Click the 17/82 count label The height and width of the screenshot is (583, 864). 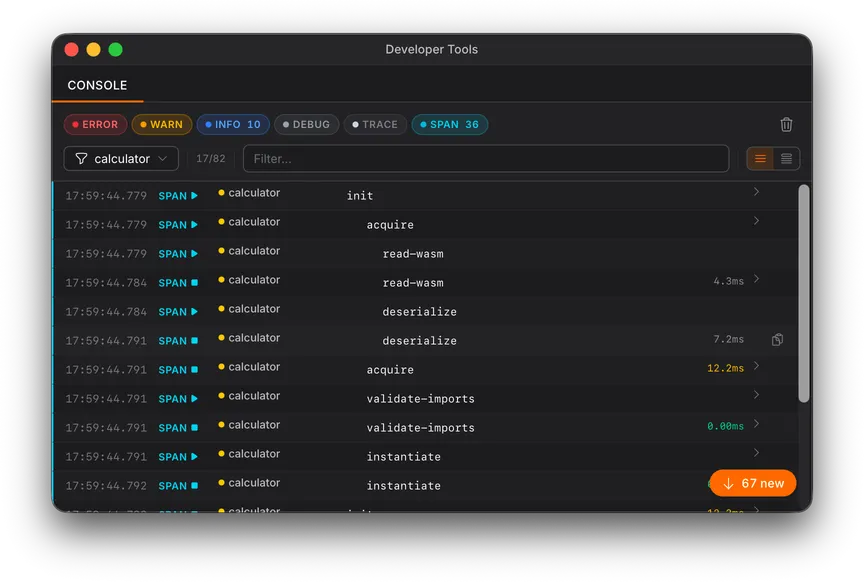pos(210,159)
